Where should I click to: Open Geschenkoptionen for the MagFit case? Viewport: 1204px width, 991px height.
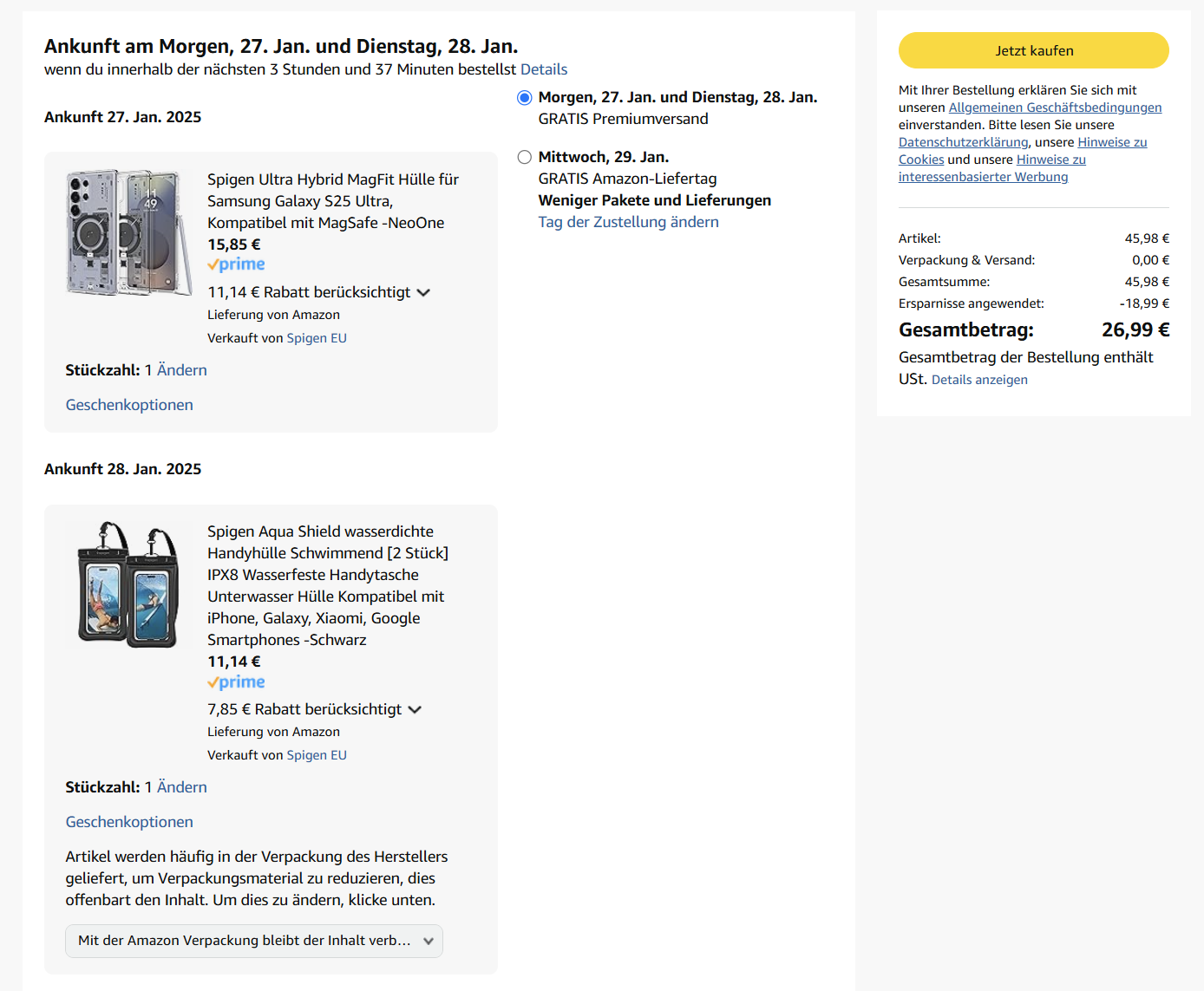pos(129,405)
